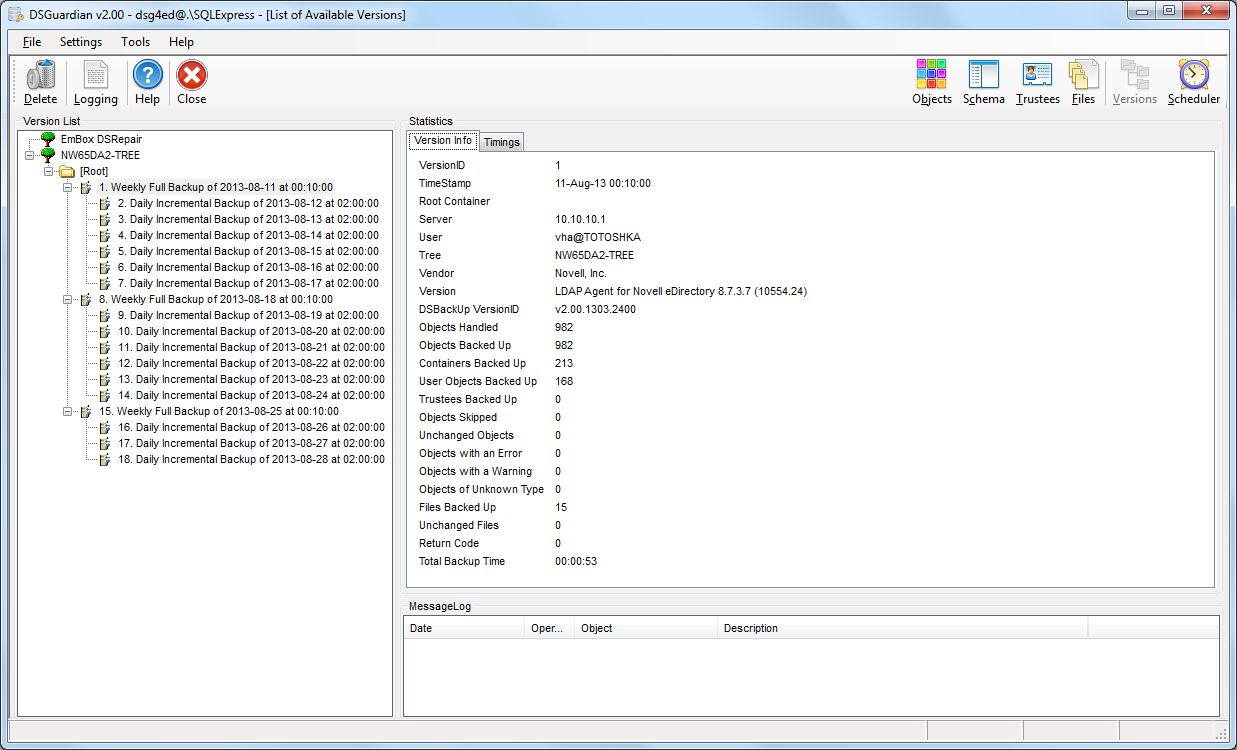Click backup icon of version 1 Weekly Full

coord(86,187)
